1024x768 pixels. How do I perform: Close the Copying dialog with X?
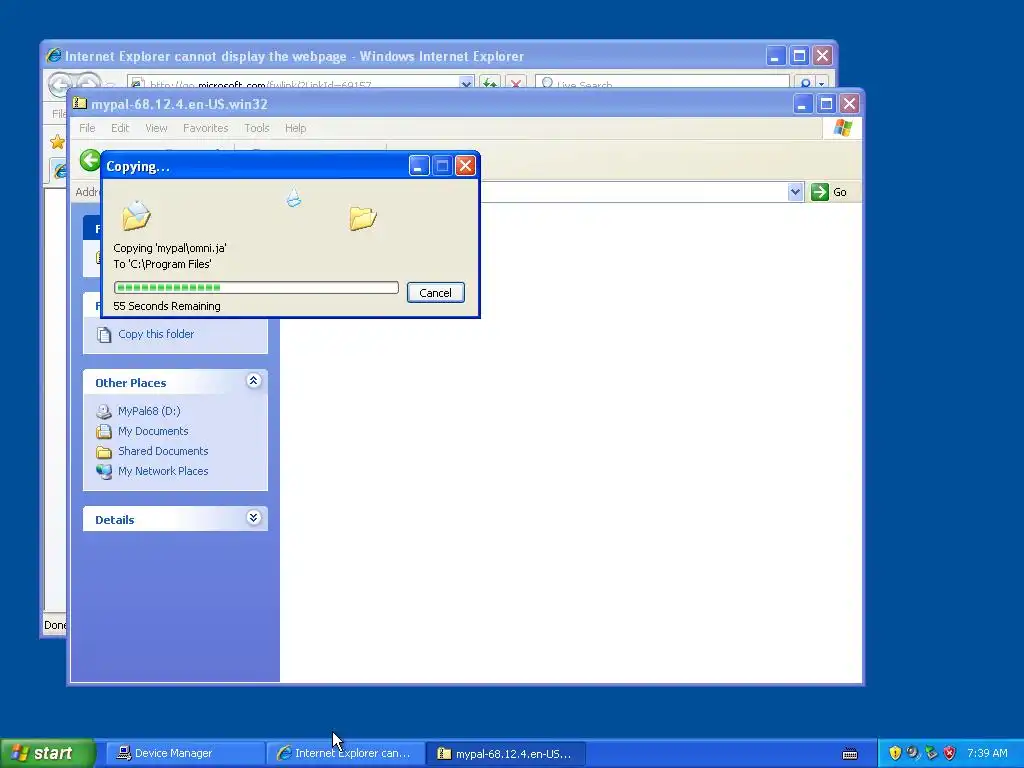(465, 166)
